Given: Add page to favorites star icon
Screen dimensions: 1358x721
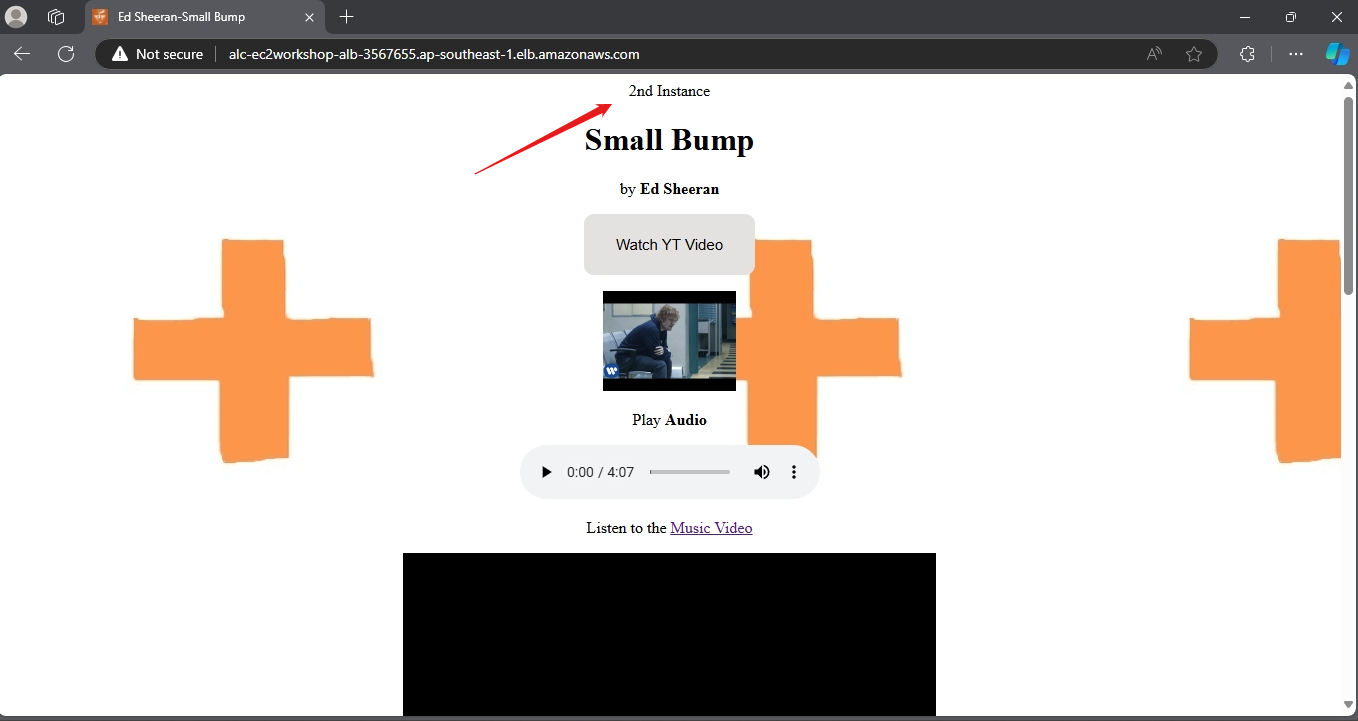Looking at the screenshot, I should click(x=1194, y=54).
